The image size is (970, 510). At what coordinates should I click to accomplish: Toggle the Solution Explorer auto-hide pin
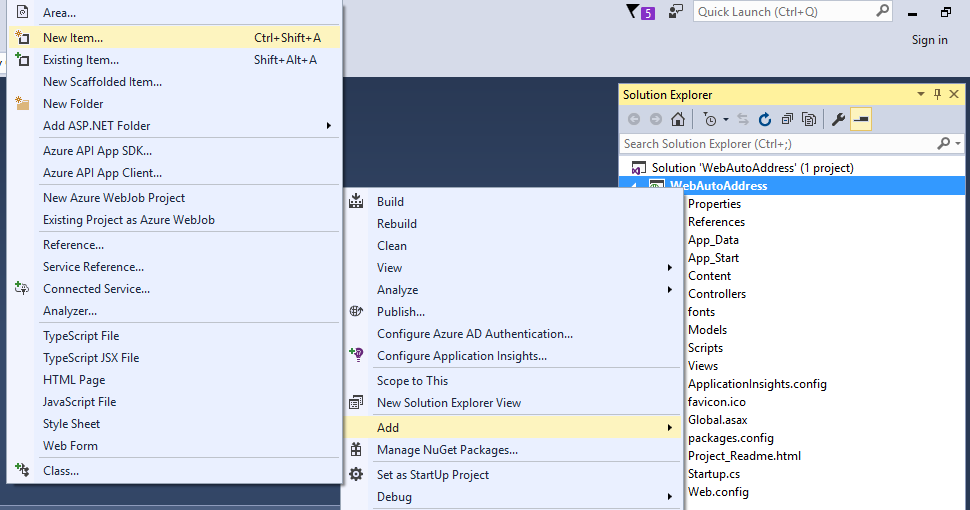pos(937,95)
